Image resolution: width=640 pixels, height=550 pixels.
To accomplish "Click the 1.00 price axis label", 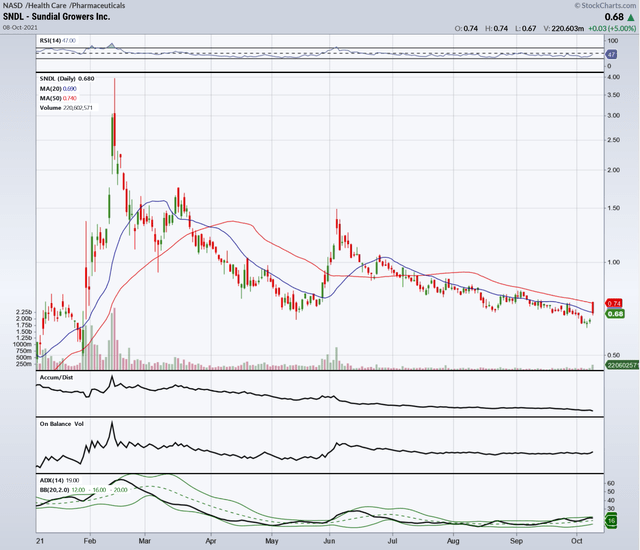I will [x=613, y=262].
